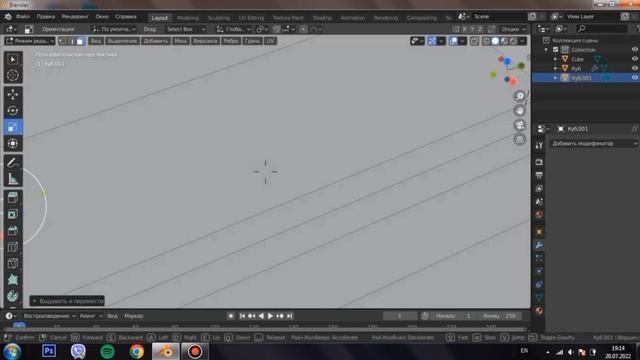Toggle camera view with camera gizmo

pos(520,125)
